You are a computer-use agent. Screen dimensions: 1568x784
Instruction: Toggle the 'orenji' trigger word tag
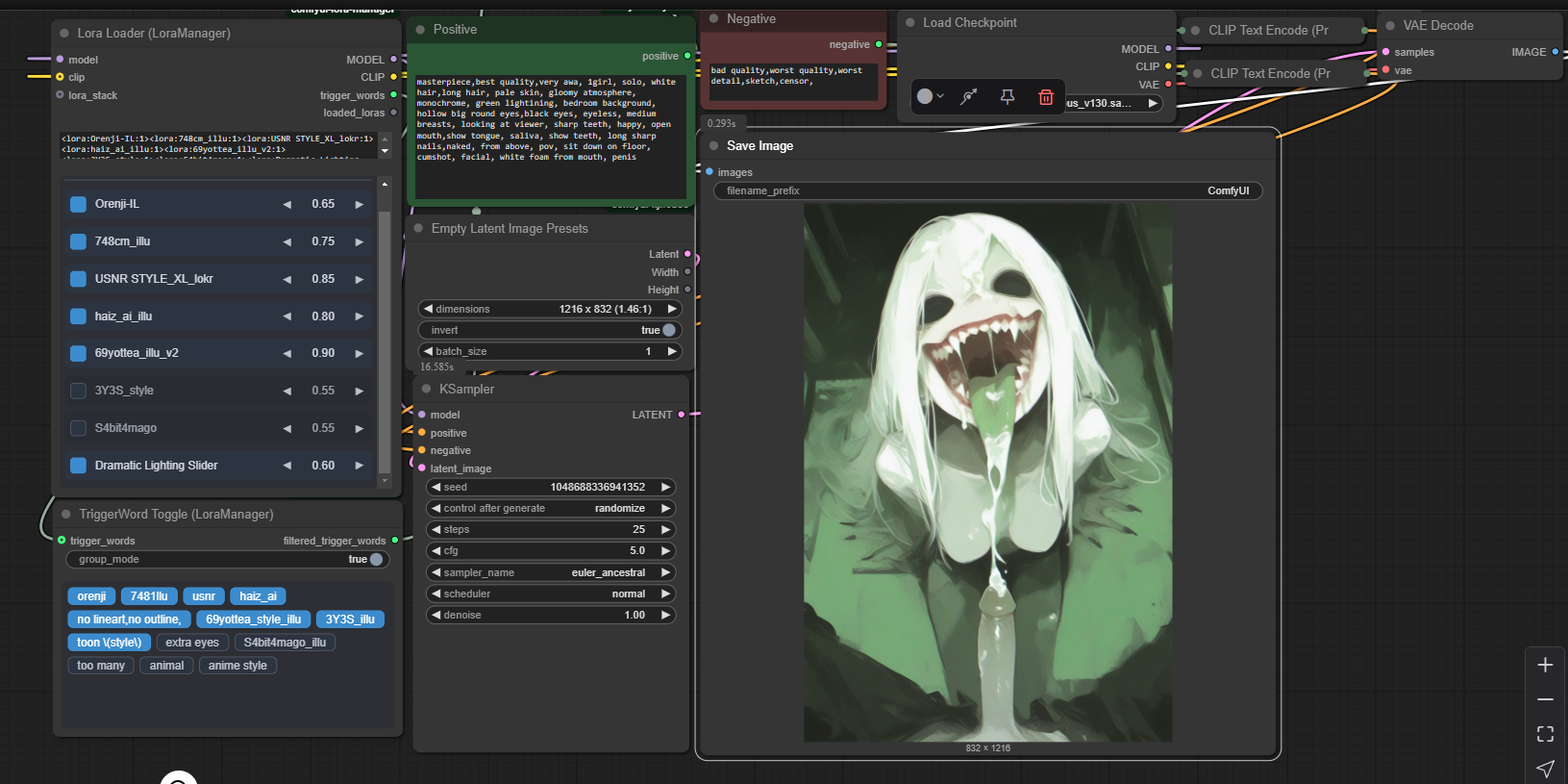[91, 596]
